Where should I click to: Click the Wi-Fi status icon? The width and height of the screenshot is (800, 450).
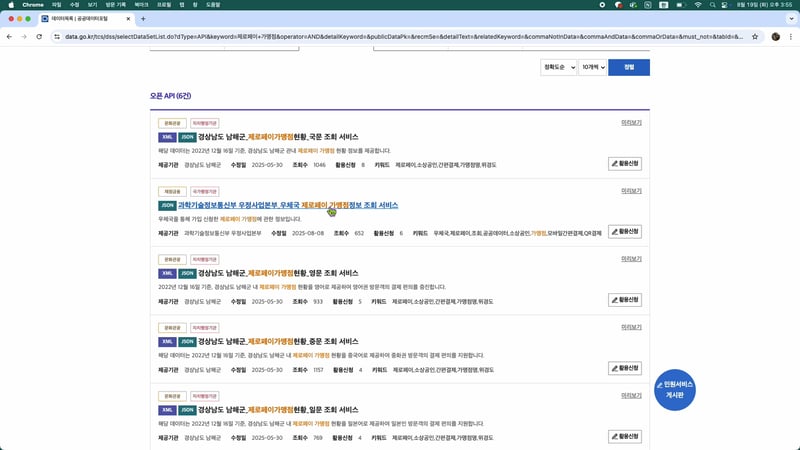[x=697, y=5]
